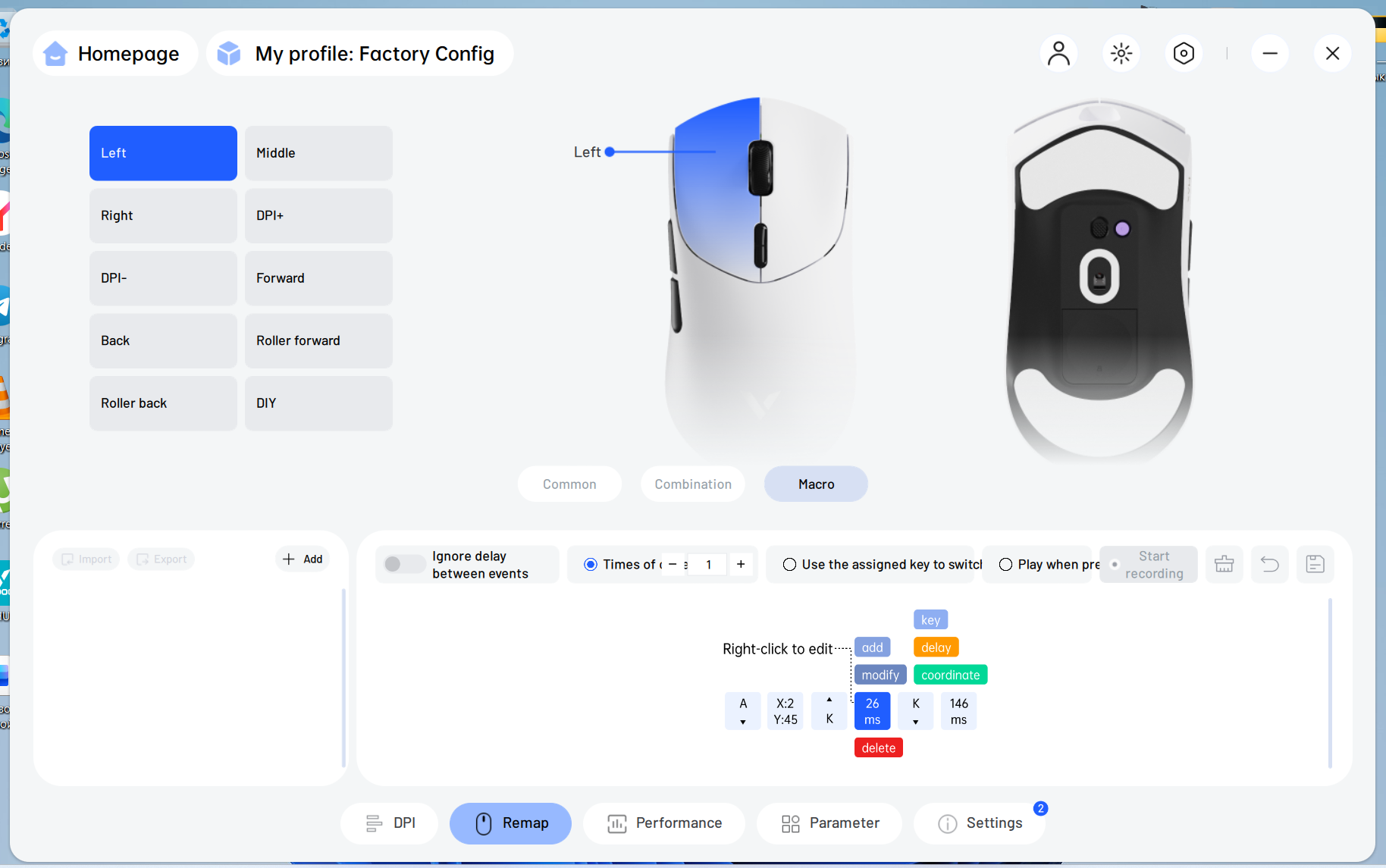This screenshot has width=1386, height=868.
Task: Toggle the light theme sun icon
Action: point(1121,54)
